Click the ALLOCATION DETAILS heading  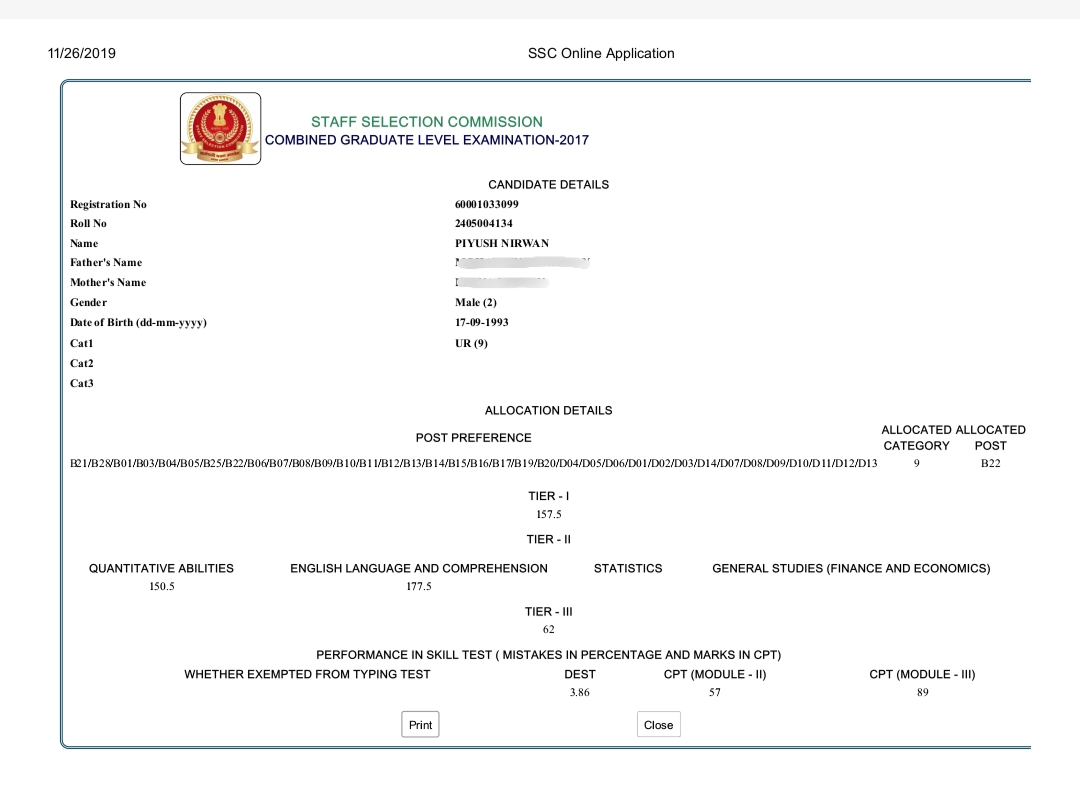(x=549, y=411)
